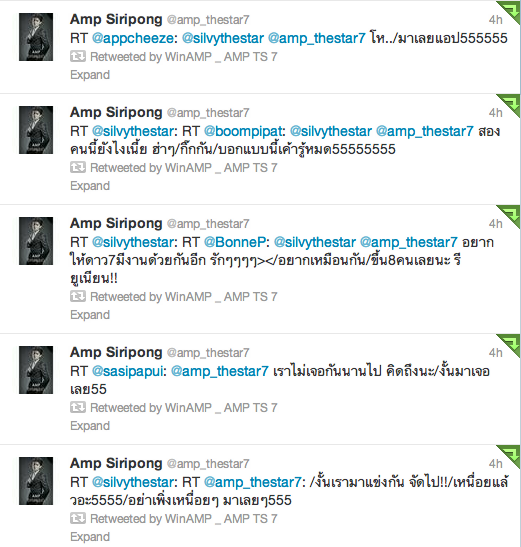
Task: Expand the tweet mentioning @boompipat
Action: click(x=90, y=186)
